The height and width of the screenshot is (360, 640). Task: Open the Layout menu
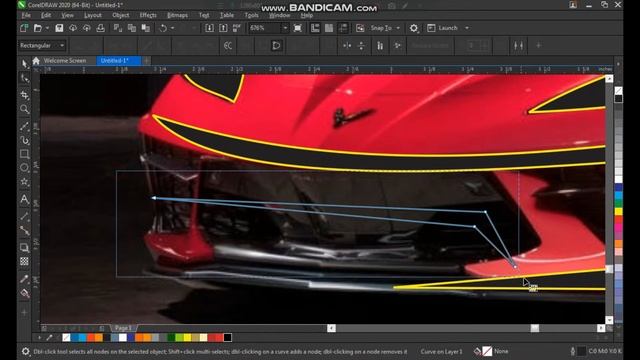click(x=93, y=15)
